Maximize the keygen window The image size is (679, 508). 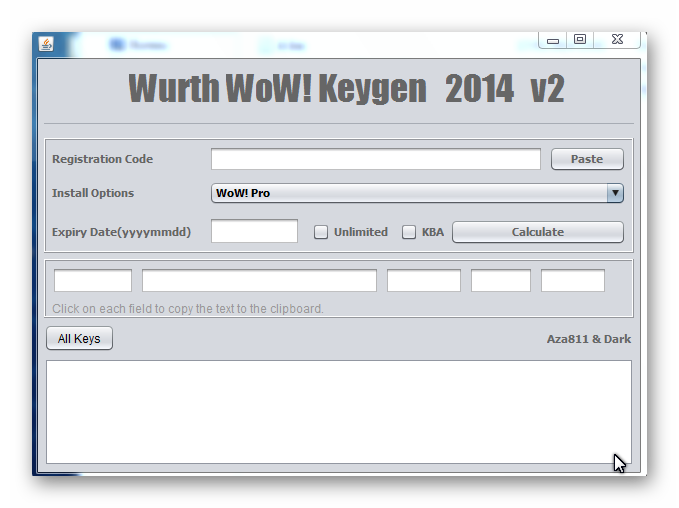pyautogui.click(x=580, y=39)
